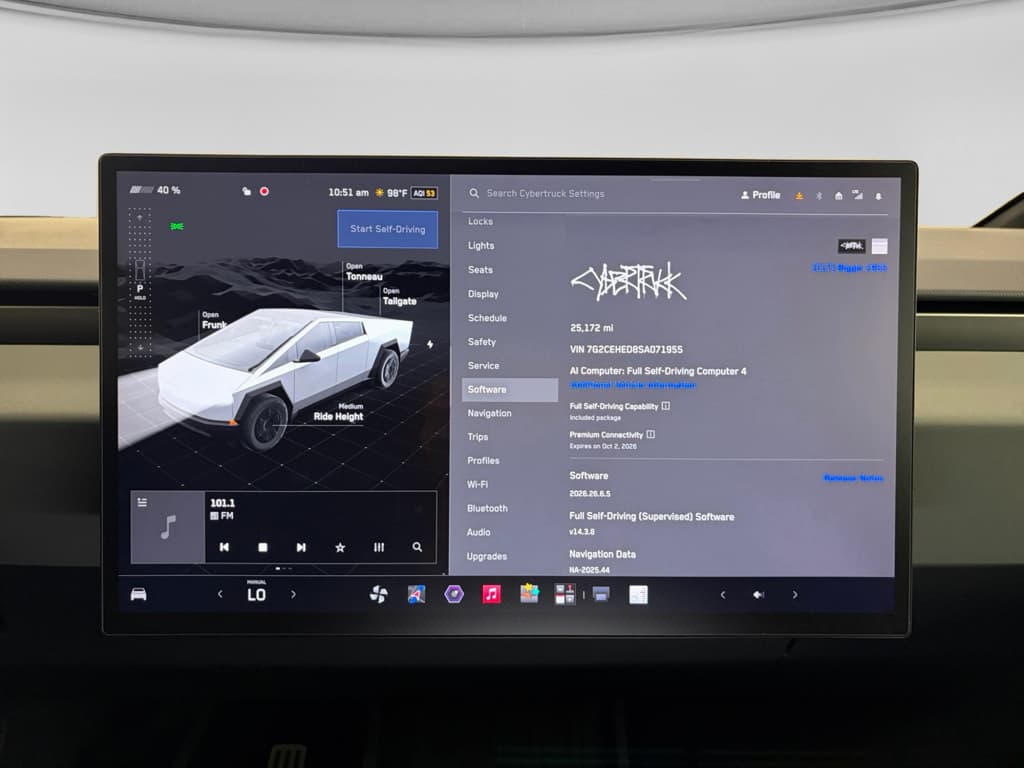Open Schedule settings
Viewport: 1024px width, 768px height.
[487, 318]
